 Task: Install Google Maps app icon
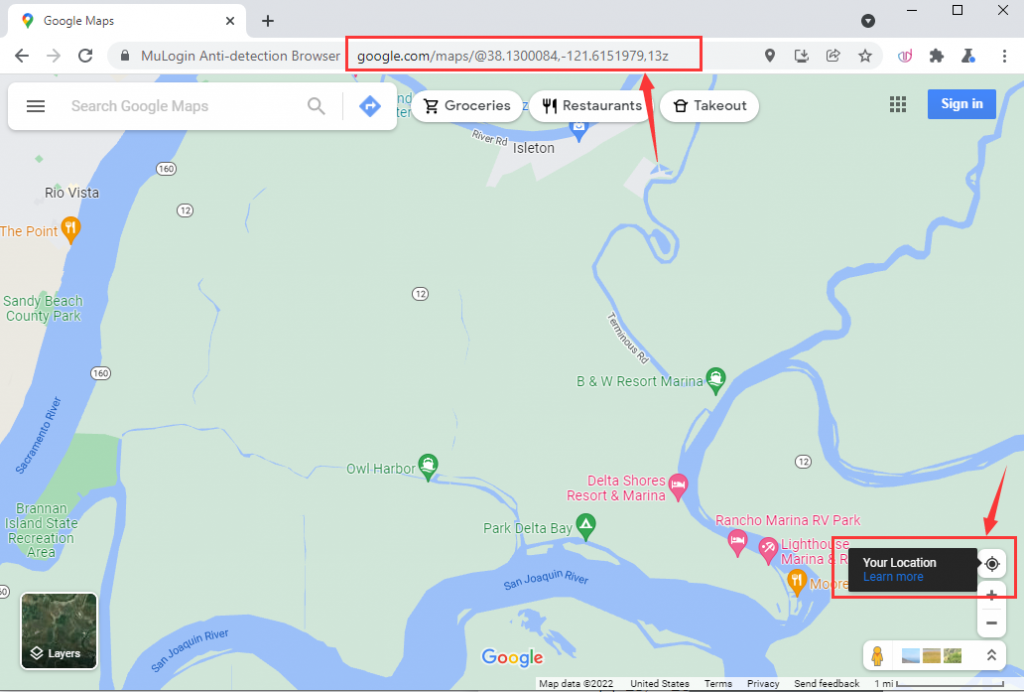click(x=801, y=56)
